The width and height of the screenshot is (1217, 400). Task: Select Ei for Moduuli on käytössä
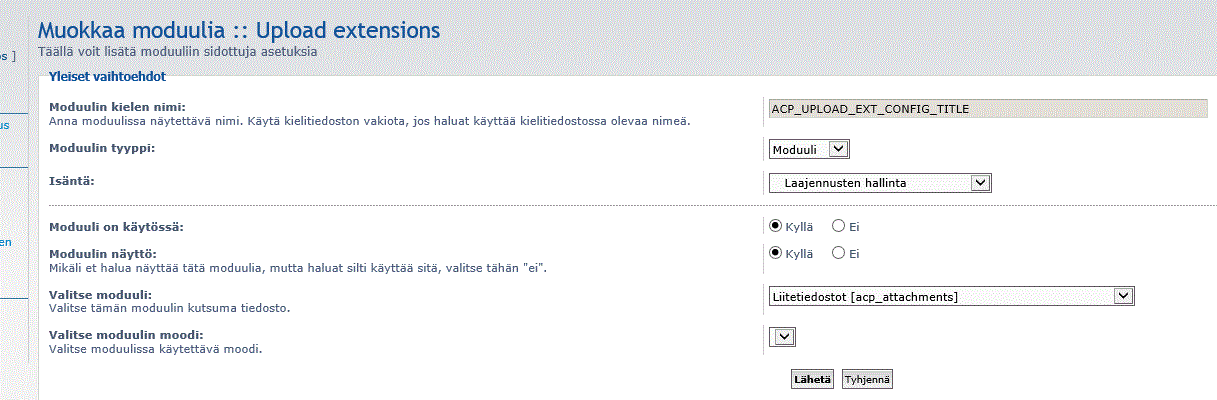click(839, 226)
